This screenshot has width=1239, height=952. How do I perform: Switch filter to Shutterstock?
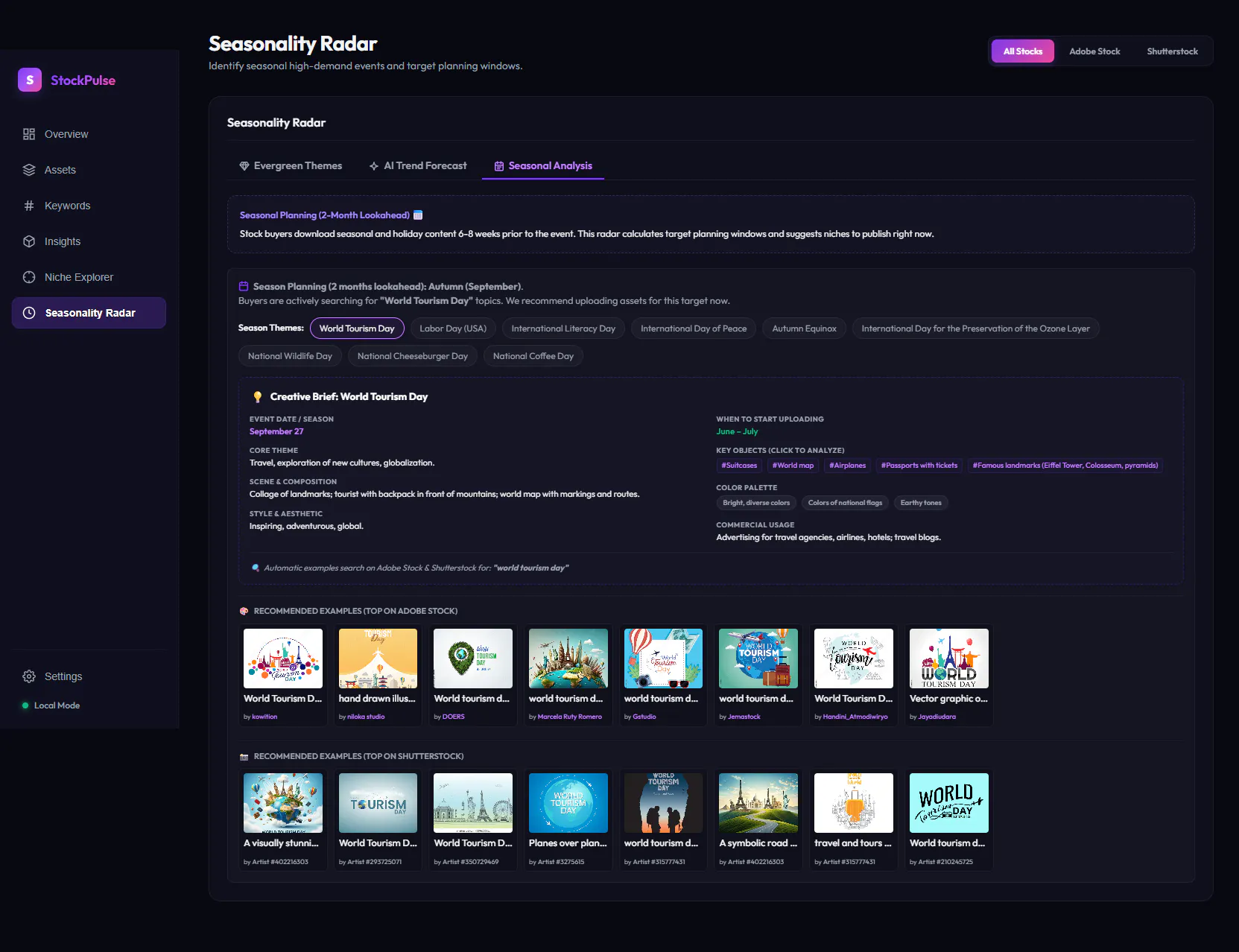1172,51
